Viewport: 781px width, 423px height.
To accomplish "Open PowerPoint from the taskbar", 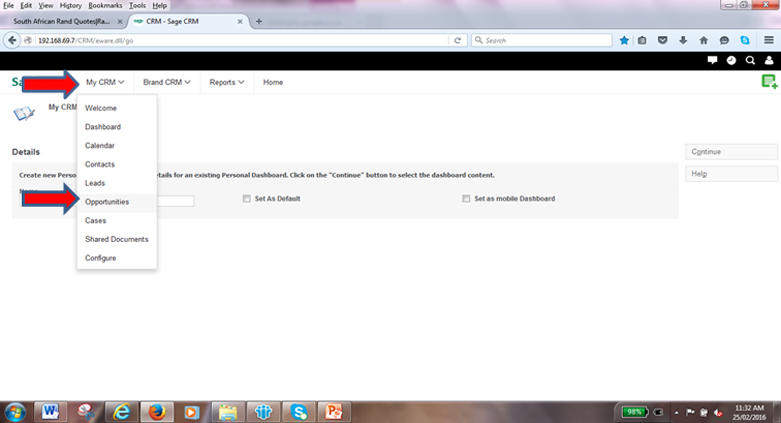I will click(334, 412).
